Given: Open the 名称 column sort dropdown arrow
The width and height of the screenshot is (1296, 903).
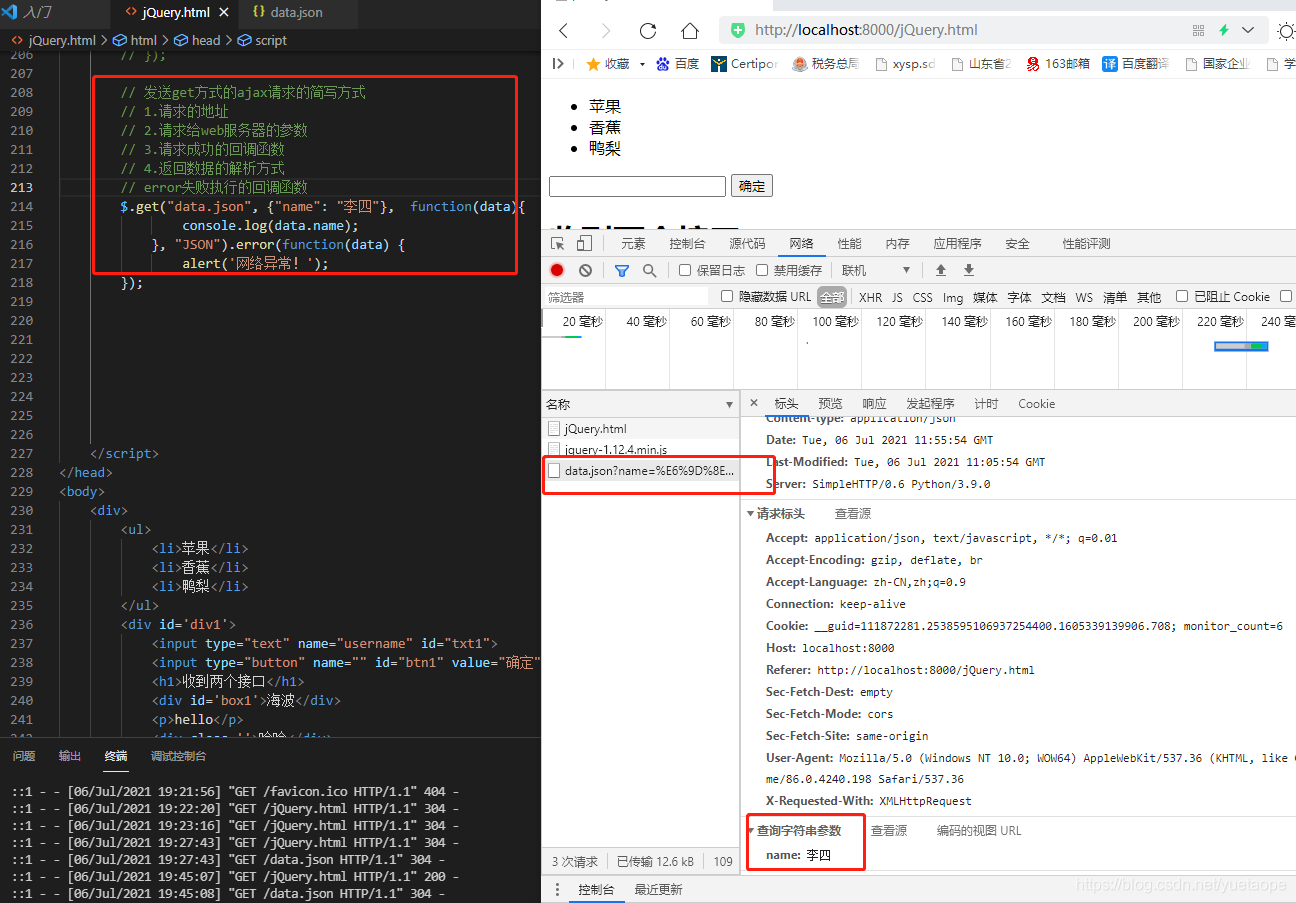Looking at the screenshot, I should point(729,405).
